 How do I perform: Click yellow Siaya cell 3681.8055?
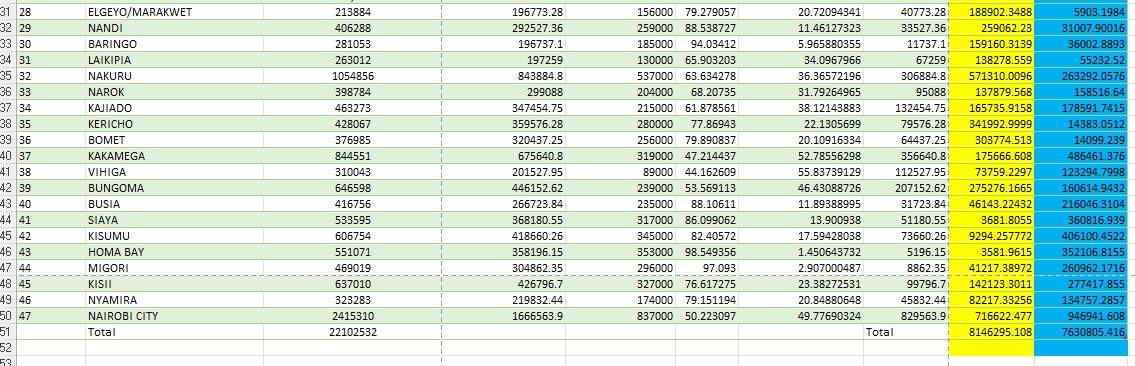(991, 220)
